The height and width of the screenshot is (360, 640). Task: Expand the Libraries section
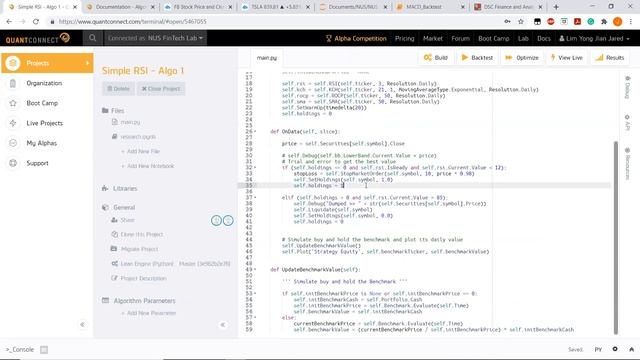pyautogui.click(x=119, y=189)
